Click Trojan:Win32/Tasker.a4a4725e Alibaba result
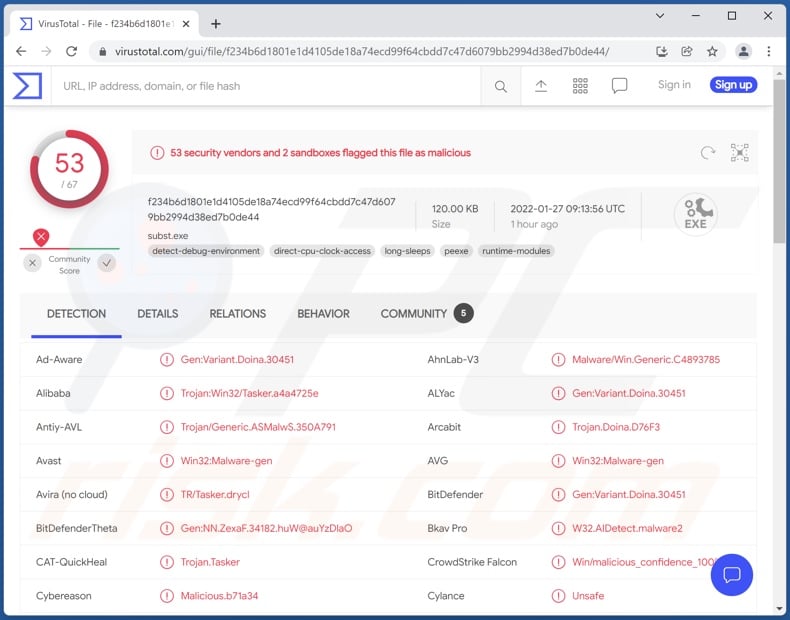Screen dimensions: 790x620 coord(249,393)
